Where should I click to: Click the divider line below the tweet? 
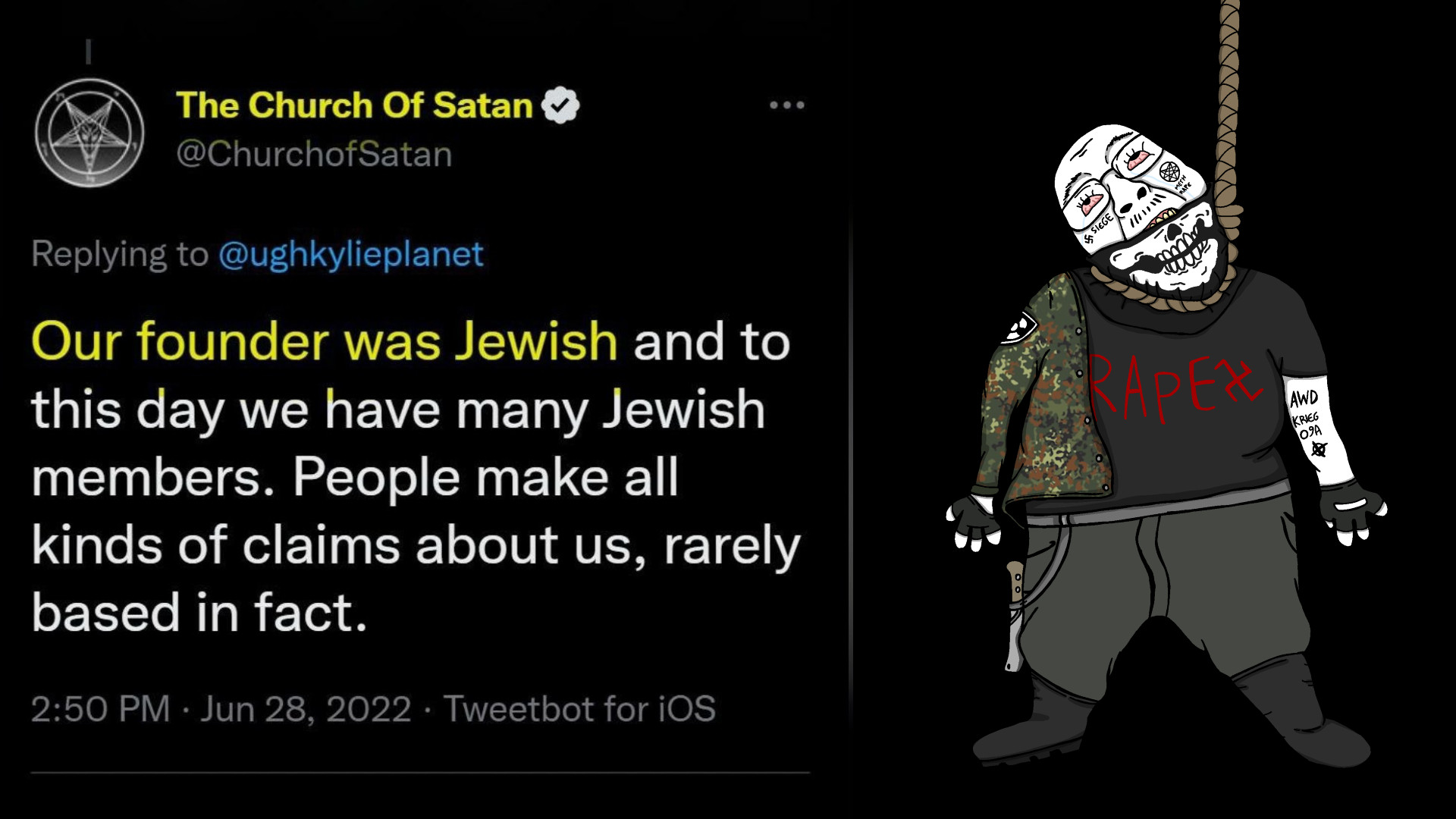(x=420, y=773)
